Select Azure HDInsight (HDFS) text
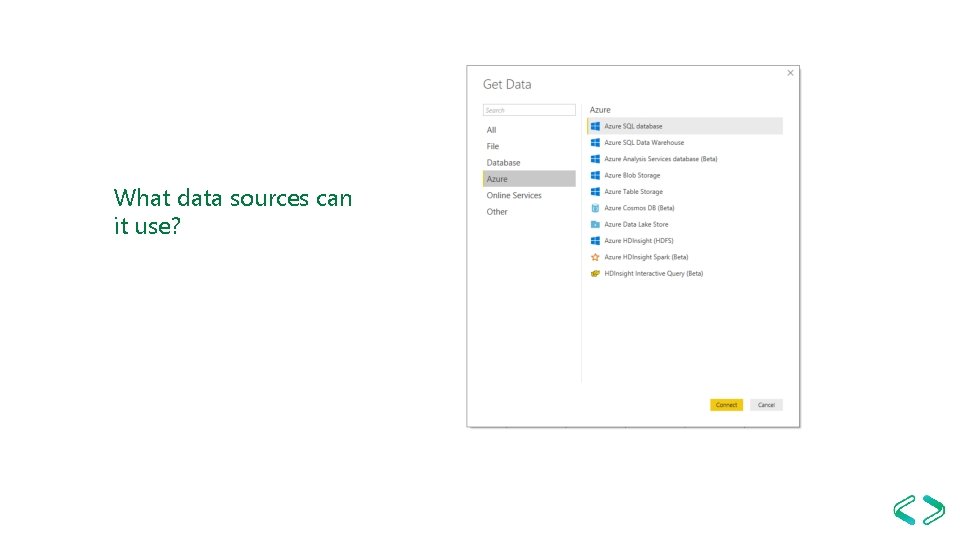Viewport: 960px width, 540px height. click(639, 241)
